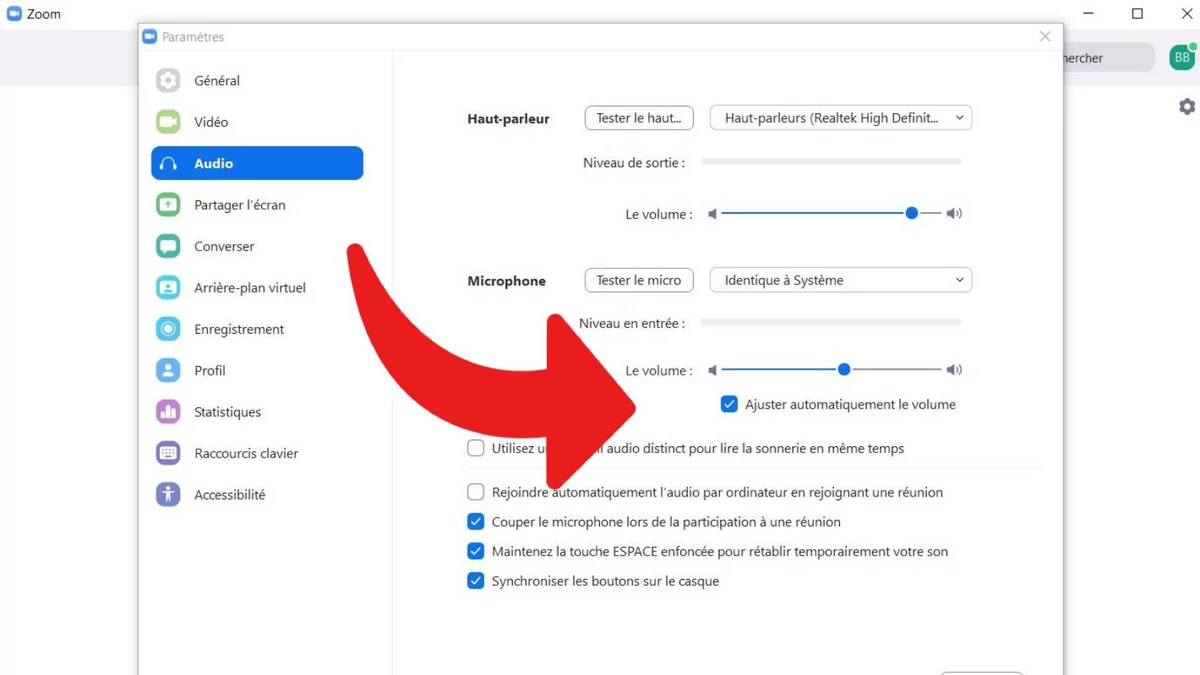Select the Audio settings tab
The height and width of the screenshot is (675, 1200).
(257, 163)
